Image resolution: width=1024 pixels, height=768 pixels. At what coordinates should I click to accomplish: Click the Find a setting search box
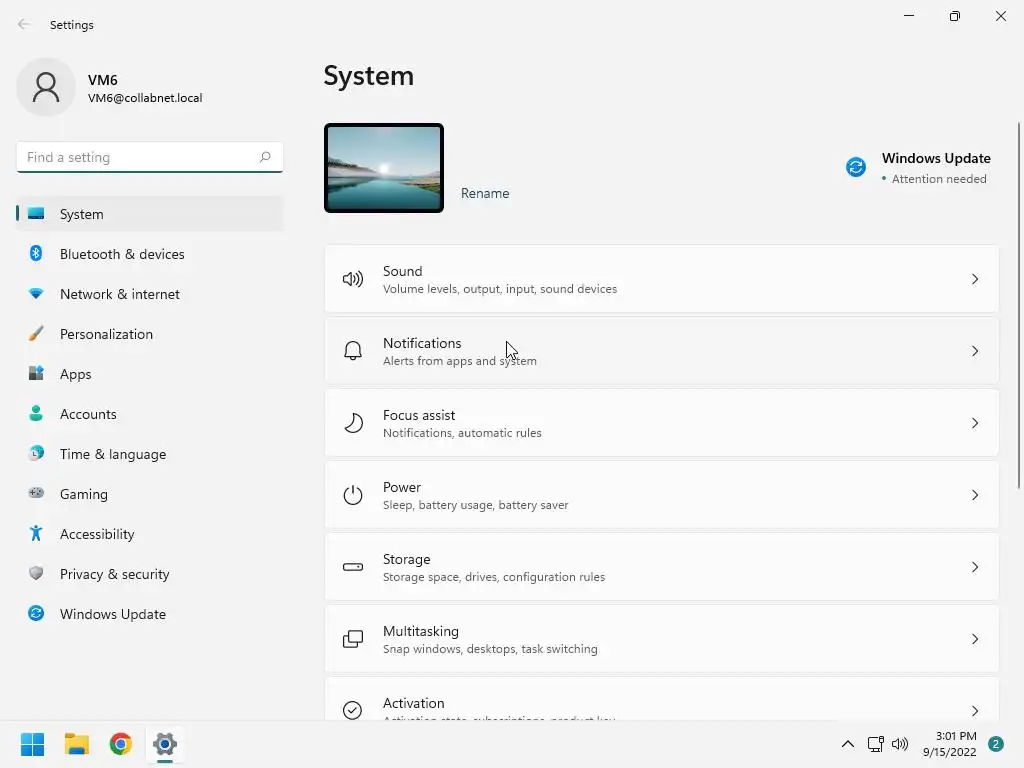coord(150,157)
